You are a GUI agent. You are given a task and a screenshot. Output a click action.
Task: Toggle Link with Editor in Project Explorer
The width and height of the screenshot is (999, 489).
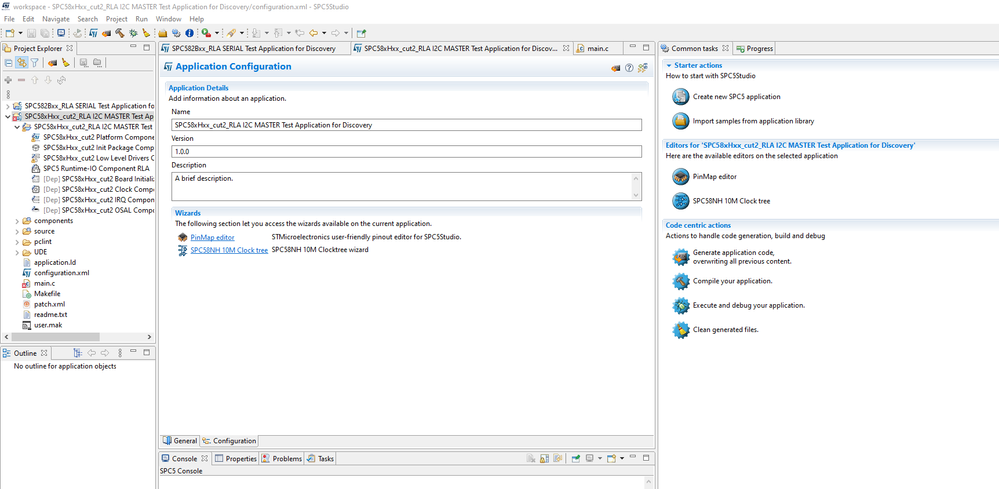pos(22,62)
